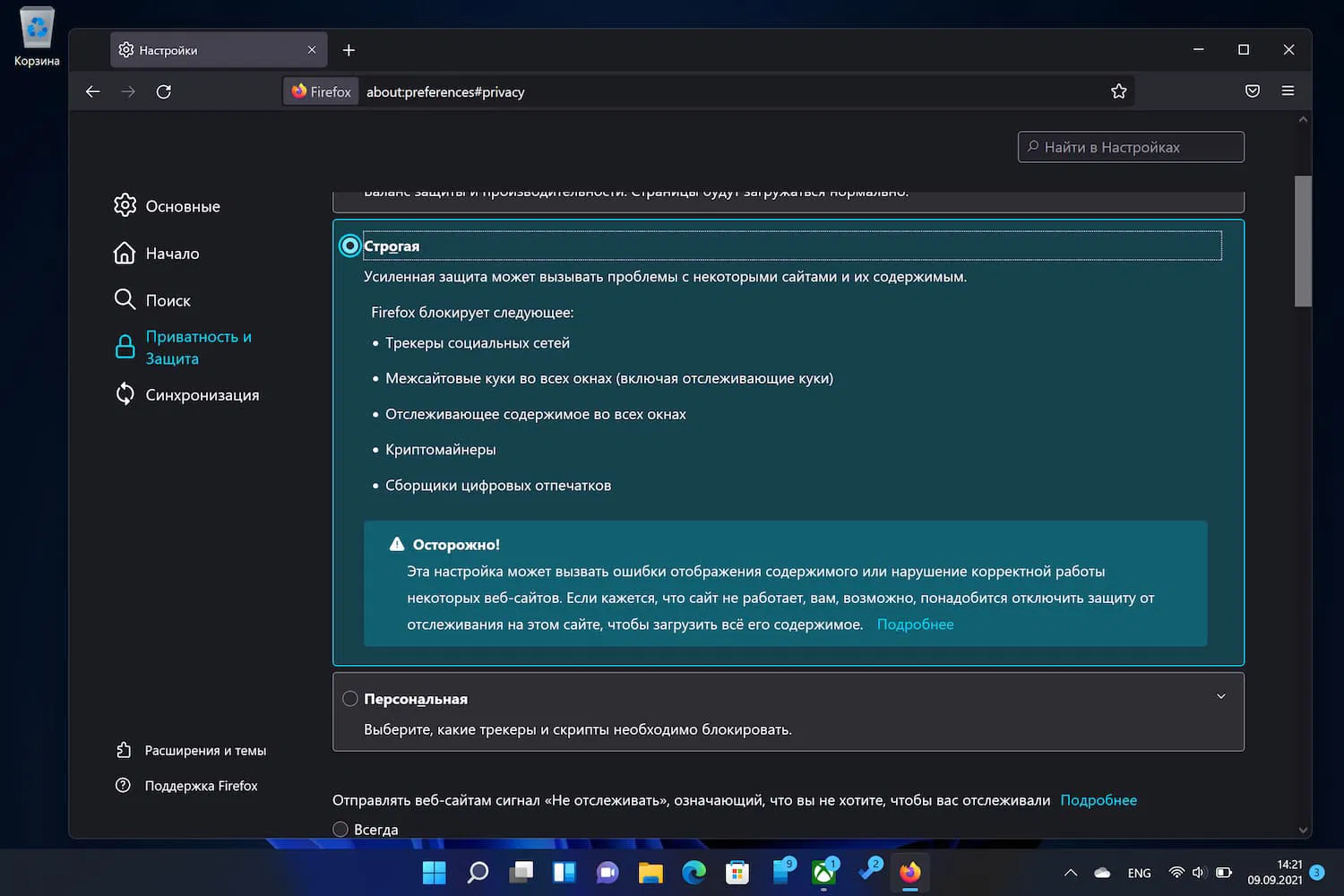Open the Основные settings section
The image size is (1344, 896).
point(168,206)
